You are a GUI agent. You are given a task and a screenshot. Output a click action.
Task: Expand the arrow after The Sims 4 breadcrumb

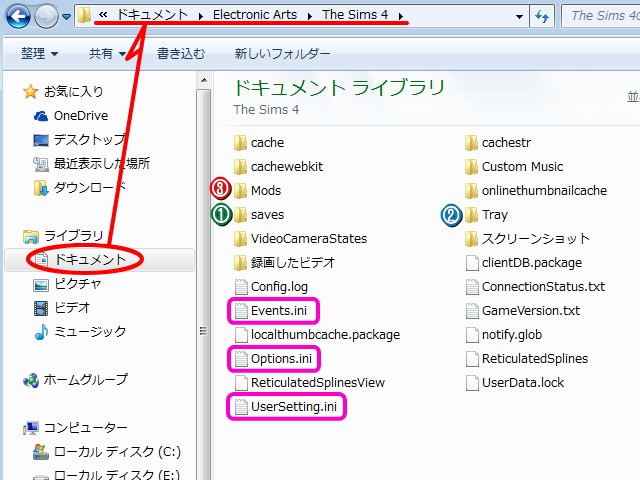point(401,16)
